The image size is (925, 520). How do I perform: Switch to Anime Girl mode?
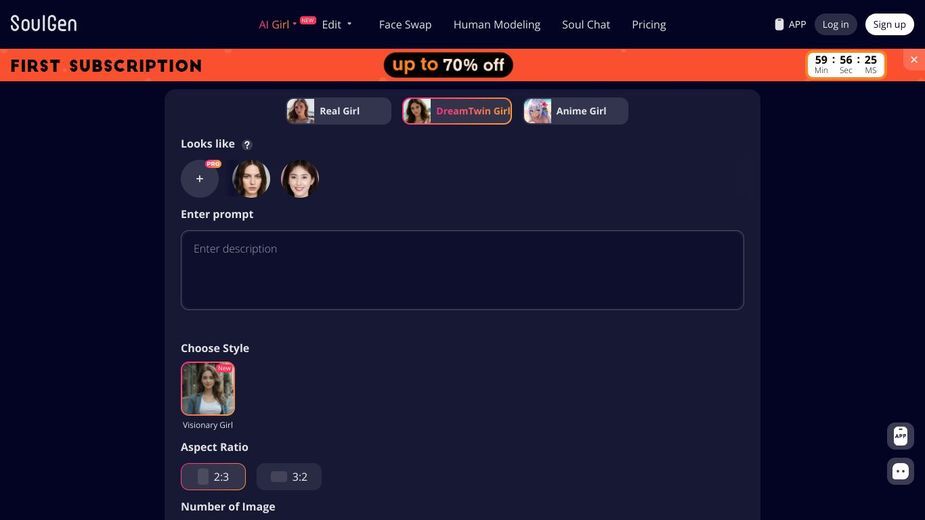point(576,111)
